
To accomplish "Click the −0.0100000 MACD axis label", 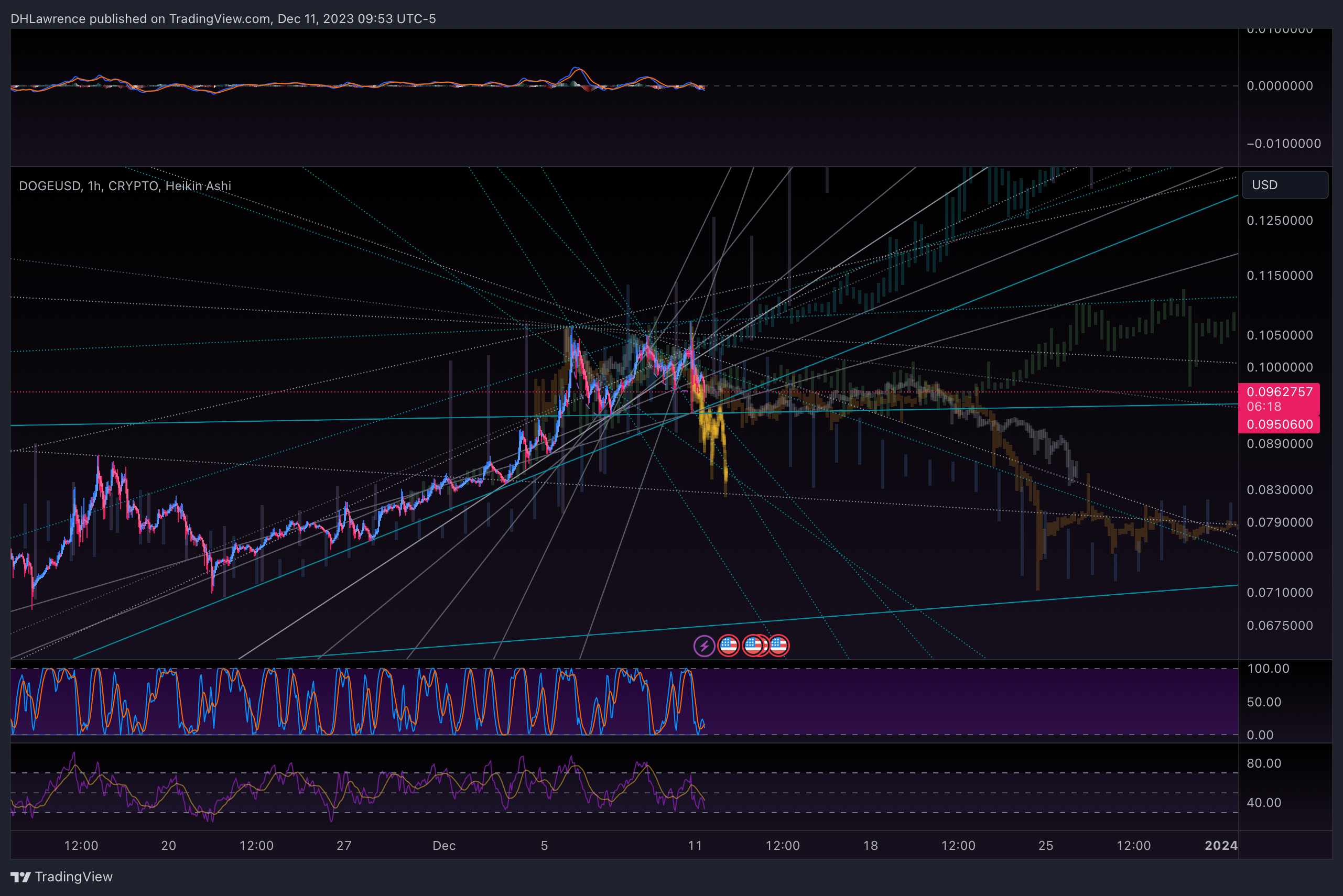I will (x=1284, y=144).
